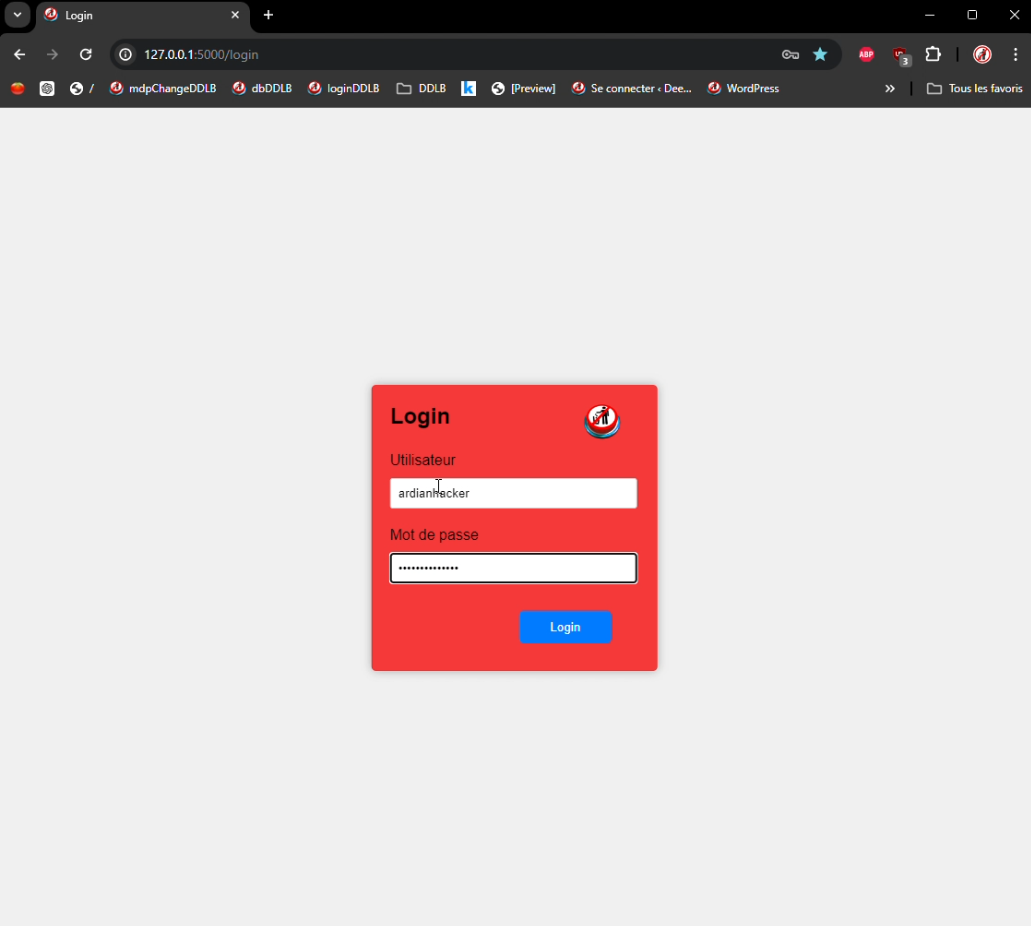Screen dimensions: 1031x926
Task: Open the loginDDLB bookmark
Action: pos(344,89)
